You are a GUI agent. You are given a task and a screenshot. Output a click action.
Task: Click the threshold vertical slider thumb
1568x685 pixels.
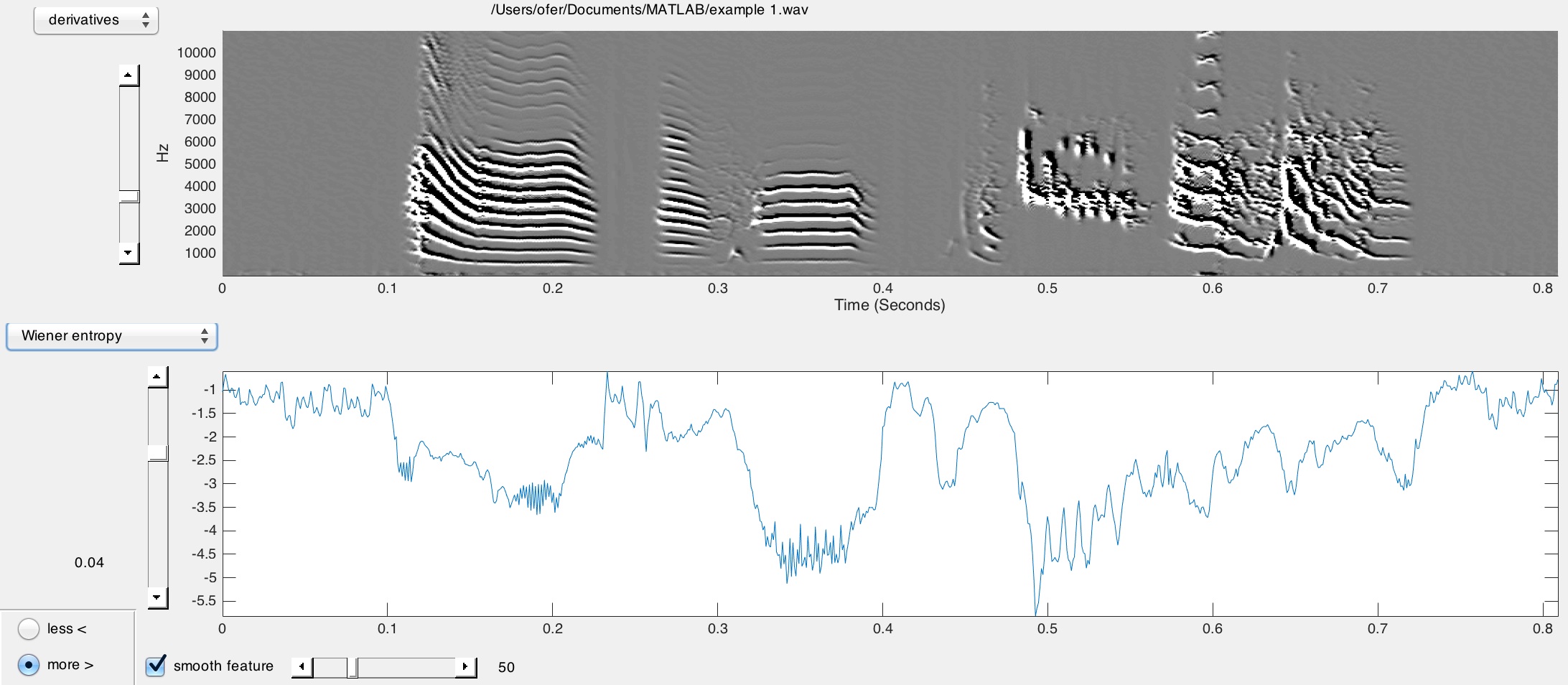(158, 453)
